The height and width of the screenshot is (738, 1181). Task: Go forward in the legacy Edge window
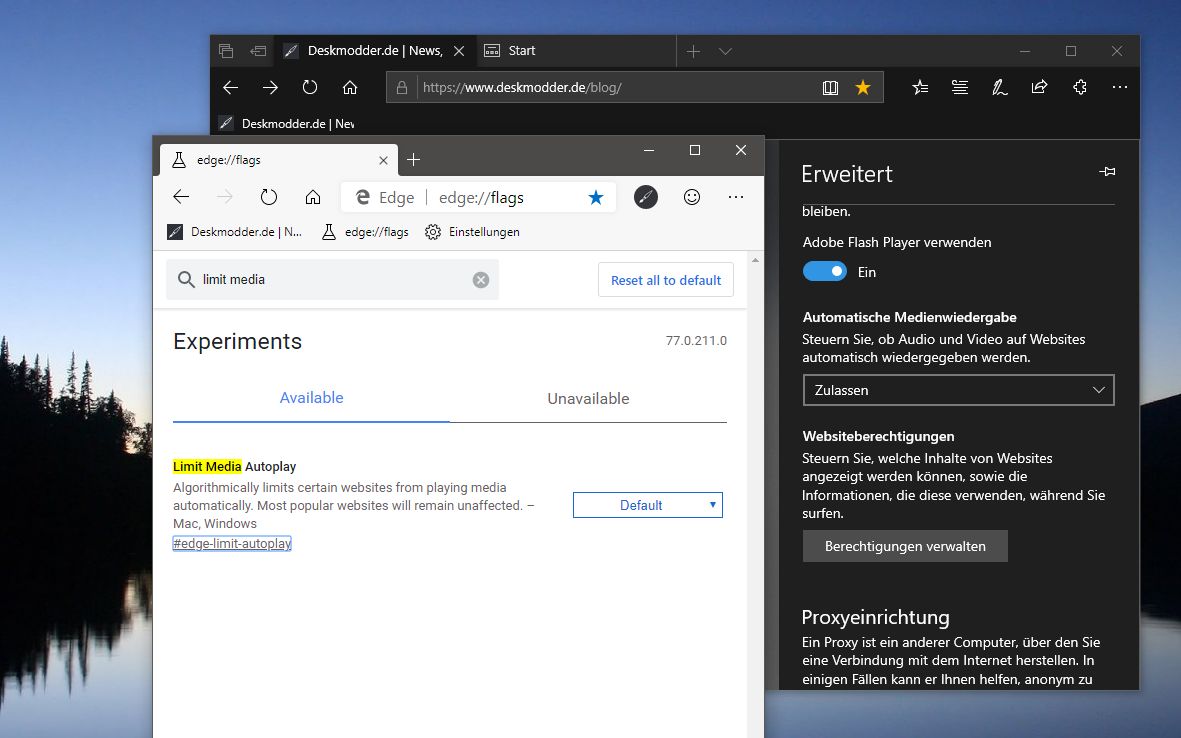click(x=270, y=87)
